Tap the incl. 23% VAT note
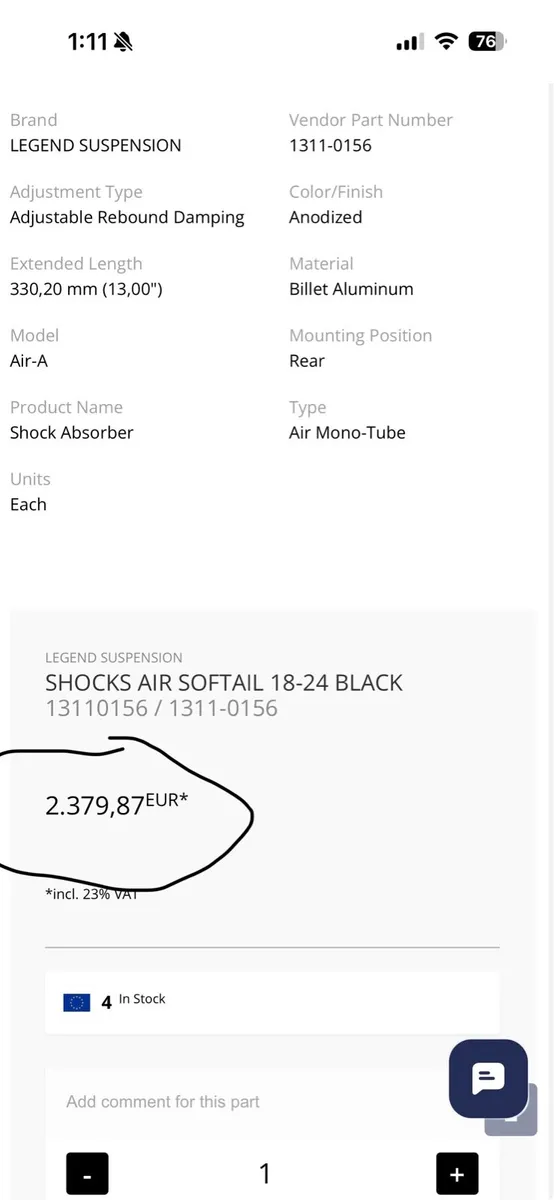This screenshot has width=554, height=1200. [x=91, y=894]
